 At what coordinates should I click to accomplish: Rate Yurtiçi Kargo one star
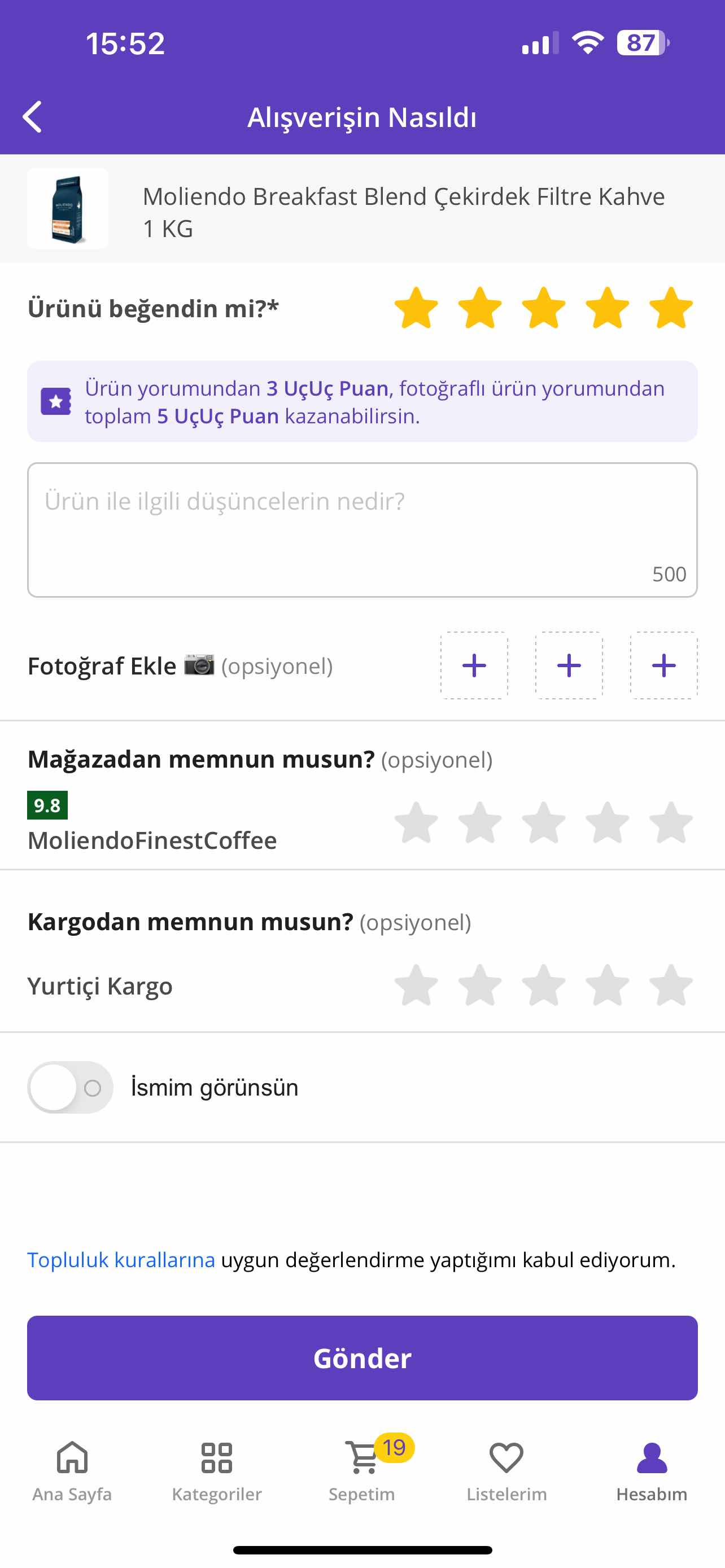(416, 985)
